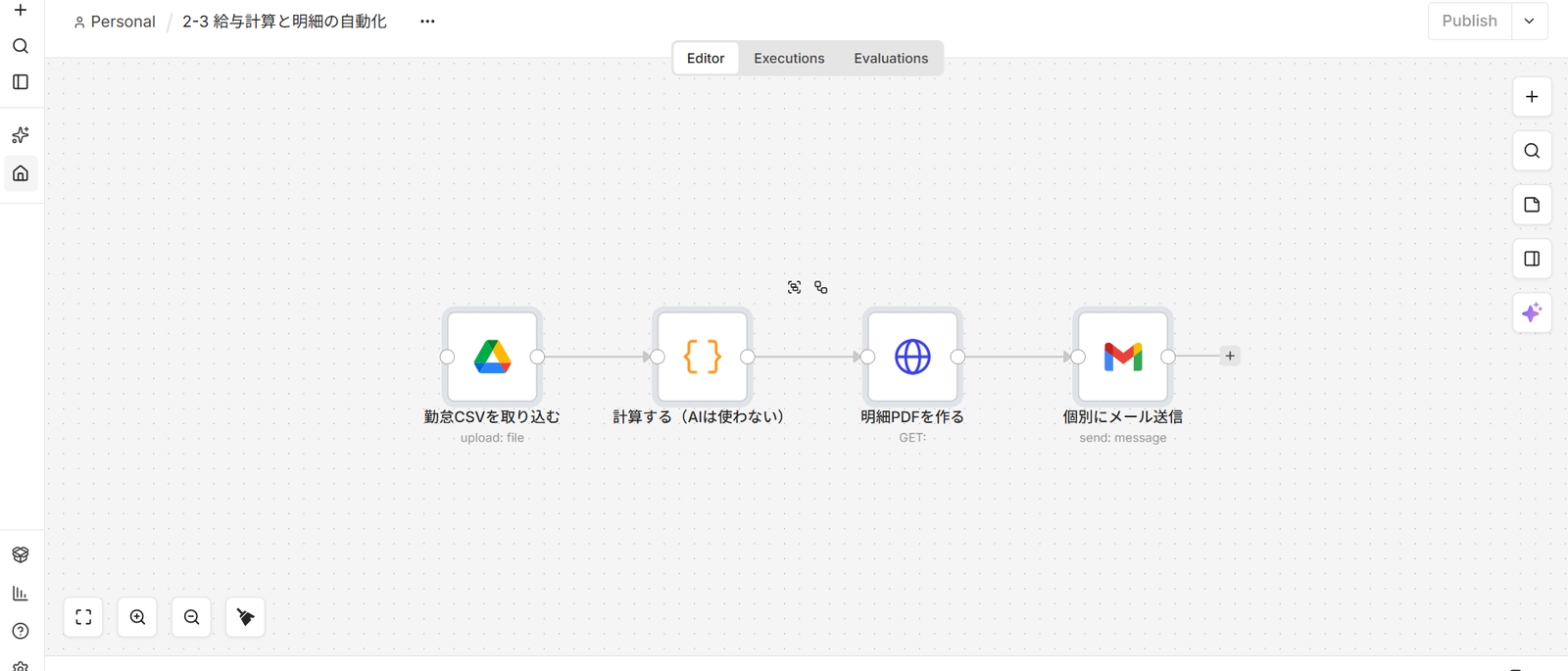Click the label 個別にメール送信
Image resolution: width=1568 pixels, height=671 pixels.
[1123, 416]
